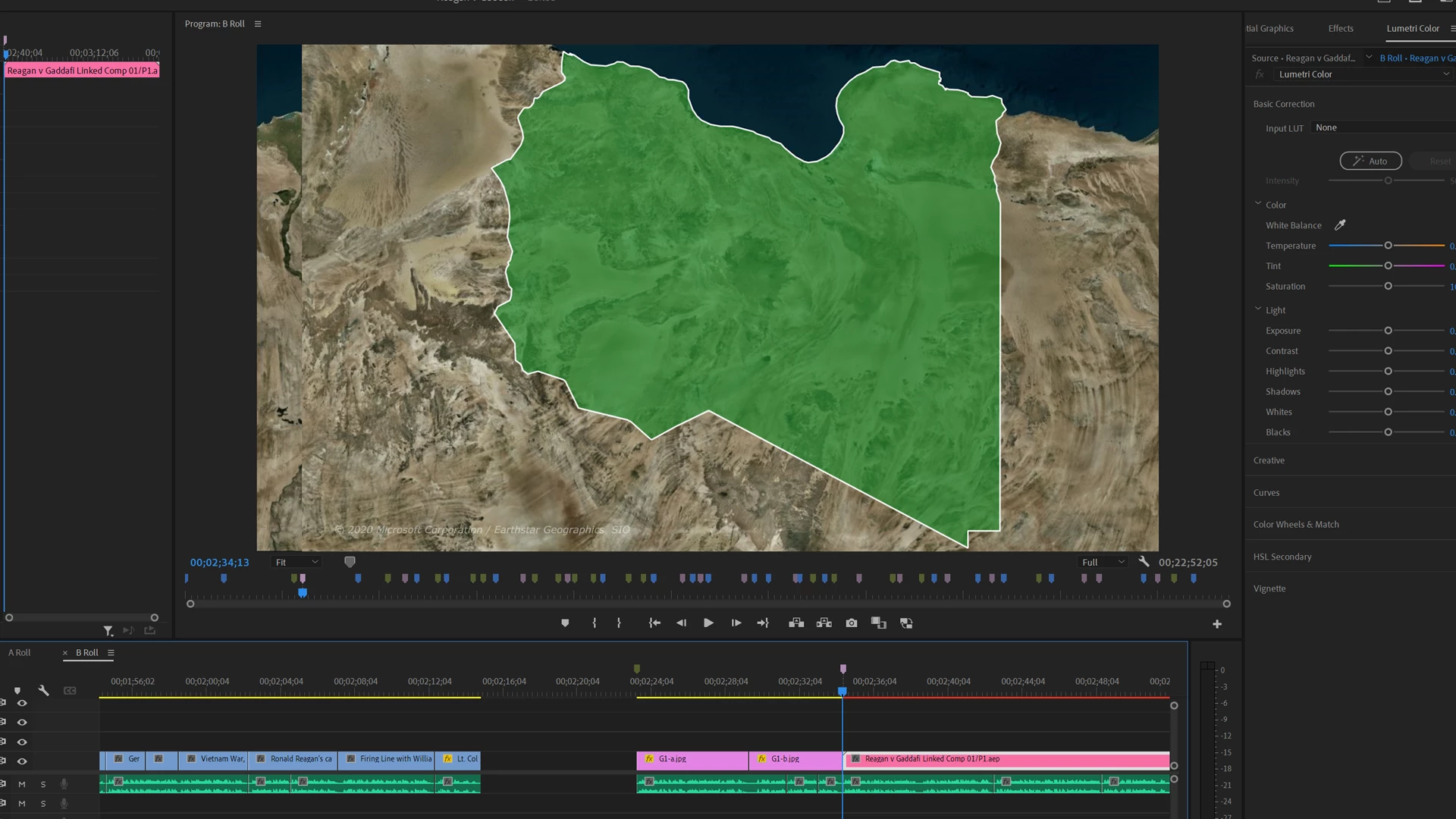Click the Export Frame camera icon

[852, 623]
